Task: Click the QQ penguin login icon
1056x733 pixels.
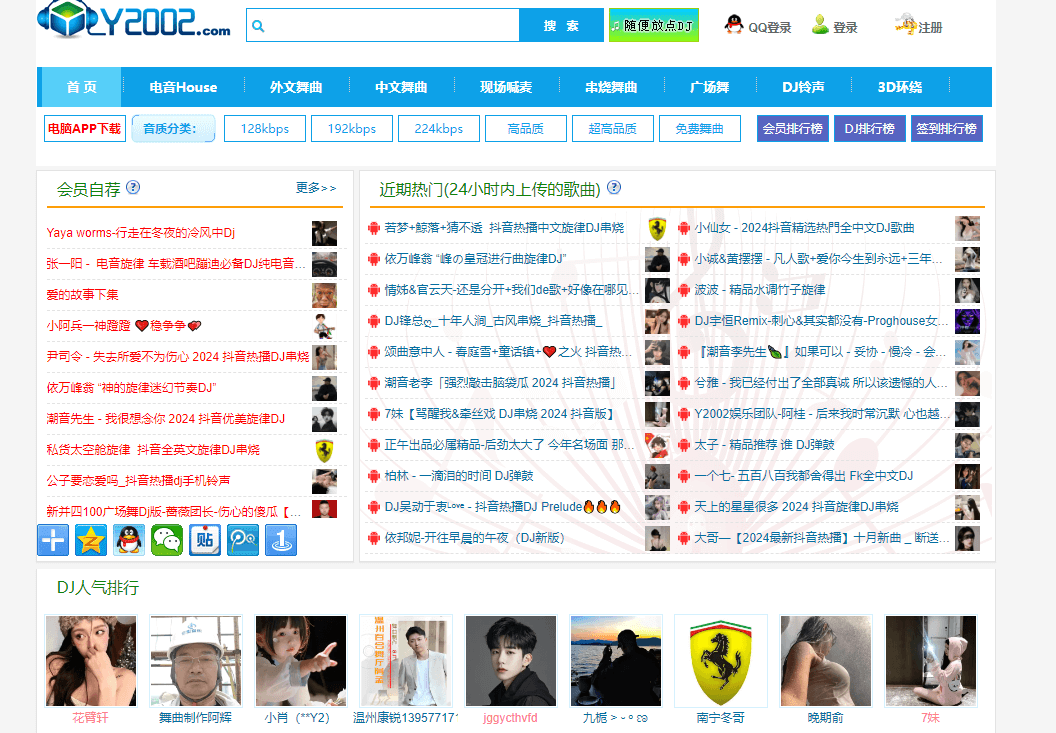Action: point(734,25)
